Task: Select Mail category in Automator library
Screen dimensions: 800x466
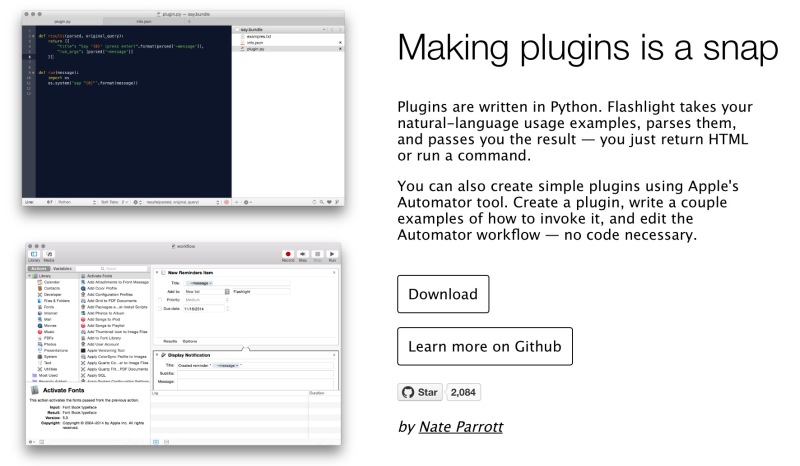Action: point(44,319)
